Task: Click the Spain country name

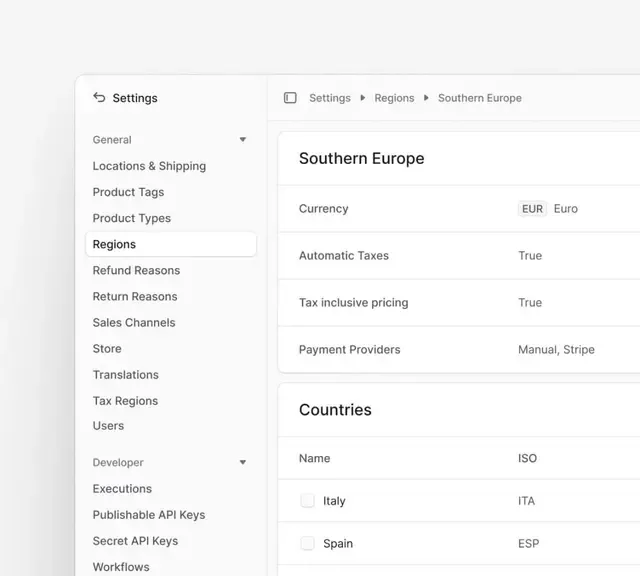Action: pyautogui.click(x=338, y=543)
